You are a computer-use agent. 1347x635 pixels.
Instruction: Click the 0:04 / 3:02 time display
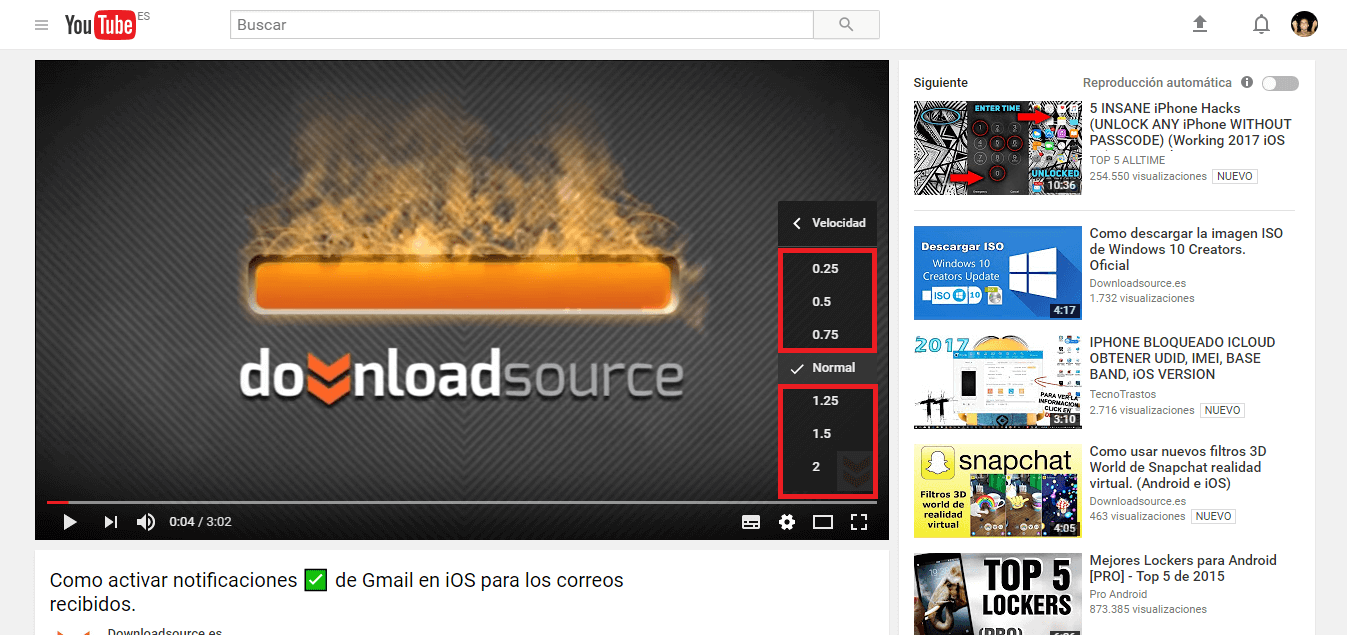[x=200, y=522]
